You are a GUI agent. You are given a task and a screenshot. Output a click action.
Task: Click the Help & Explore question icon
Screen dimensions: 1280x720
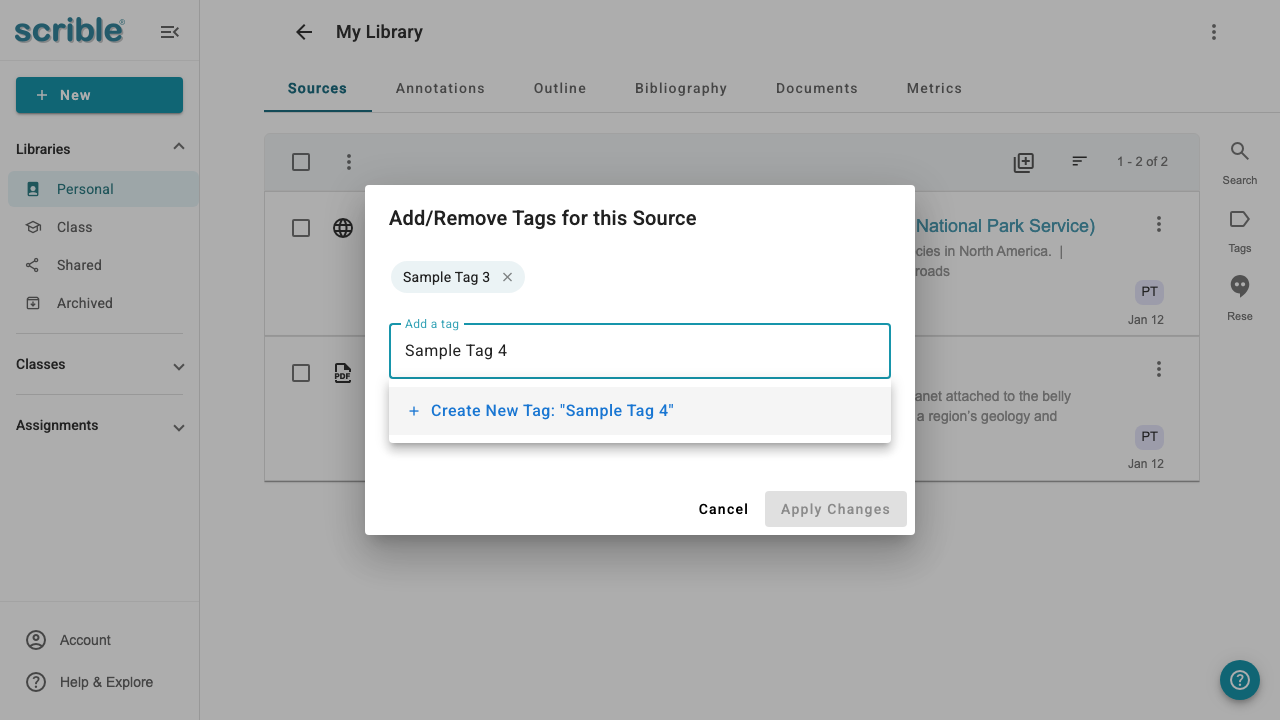pos(36,682)
